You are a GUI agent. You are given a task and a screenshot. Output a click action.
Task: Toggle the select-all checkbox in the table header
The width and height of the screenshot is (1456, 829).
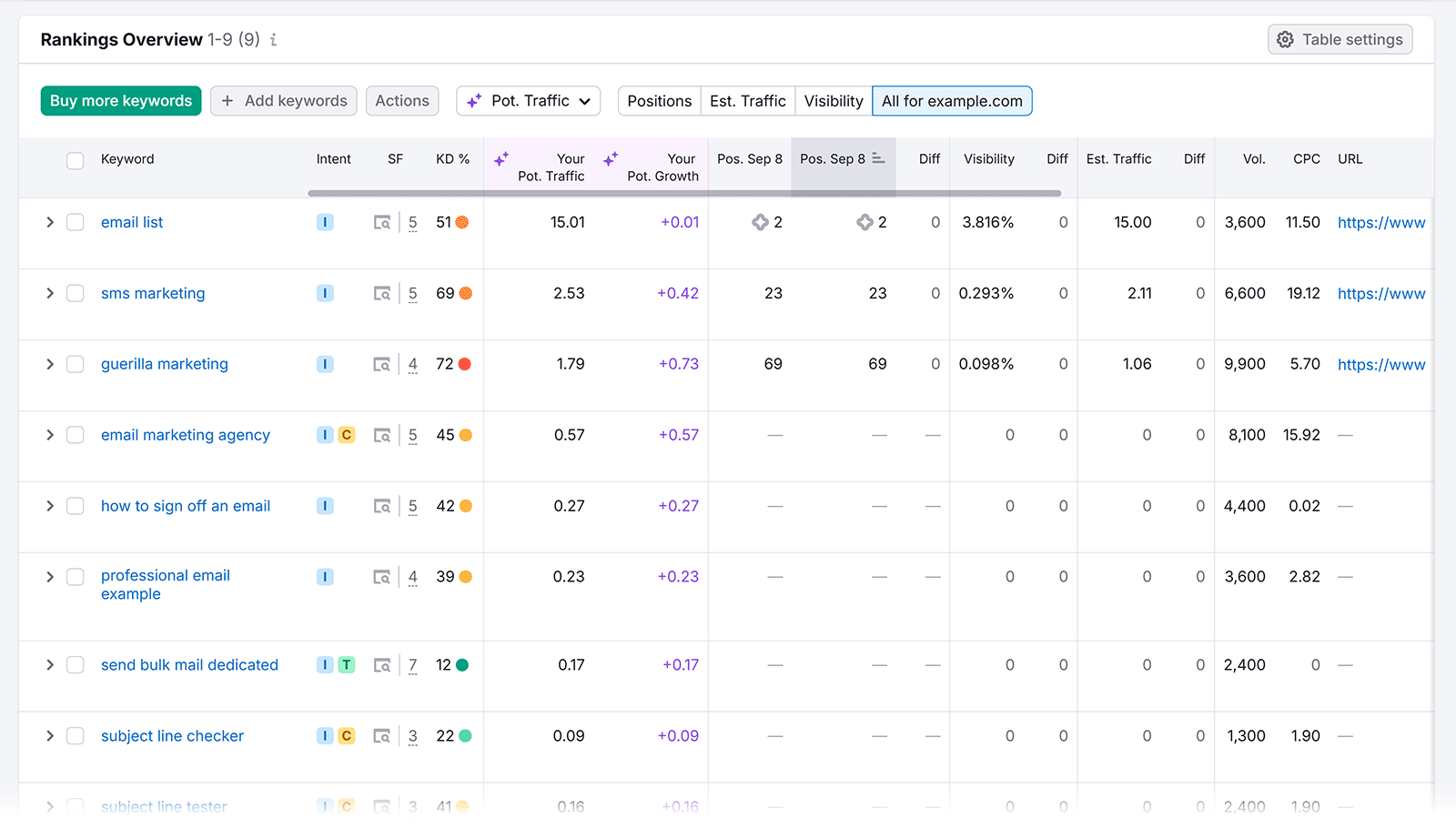tap(76, 160)
